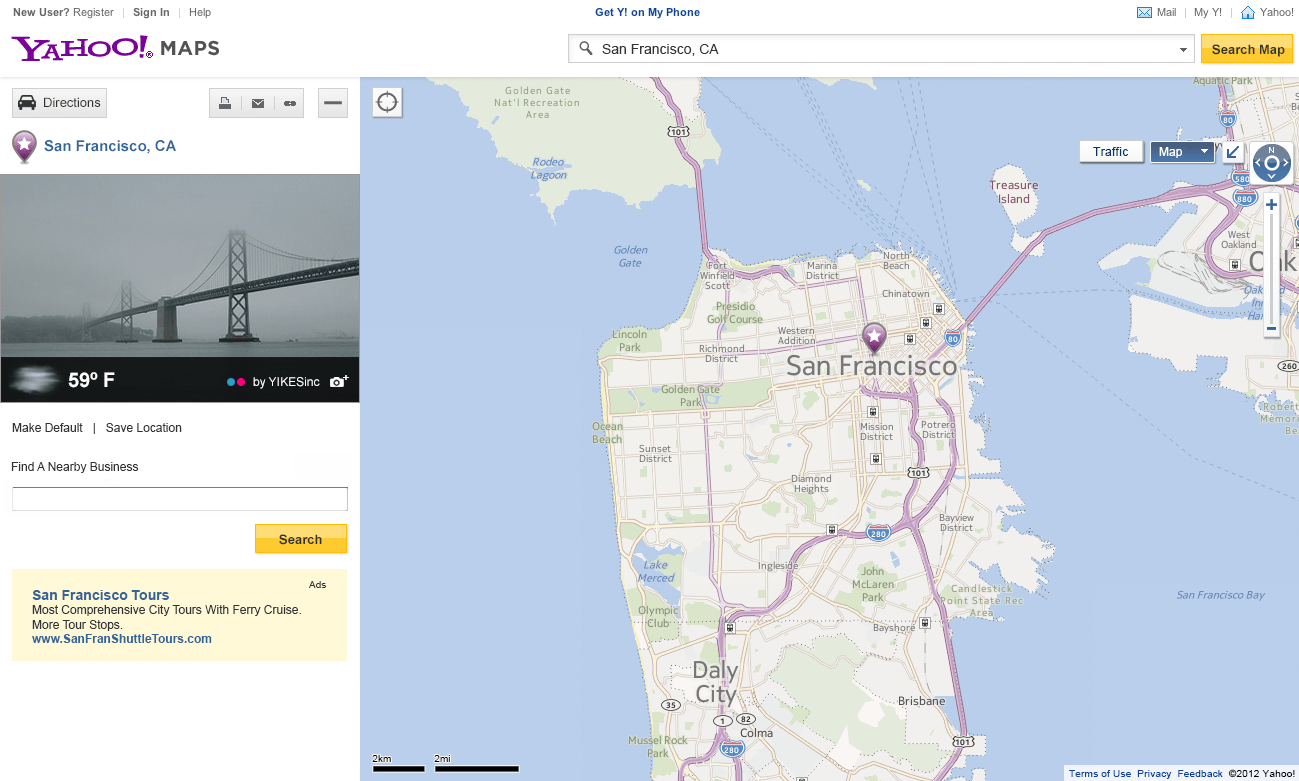Click the Terms of Use link

pos(1100,774)
